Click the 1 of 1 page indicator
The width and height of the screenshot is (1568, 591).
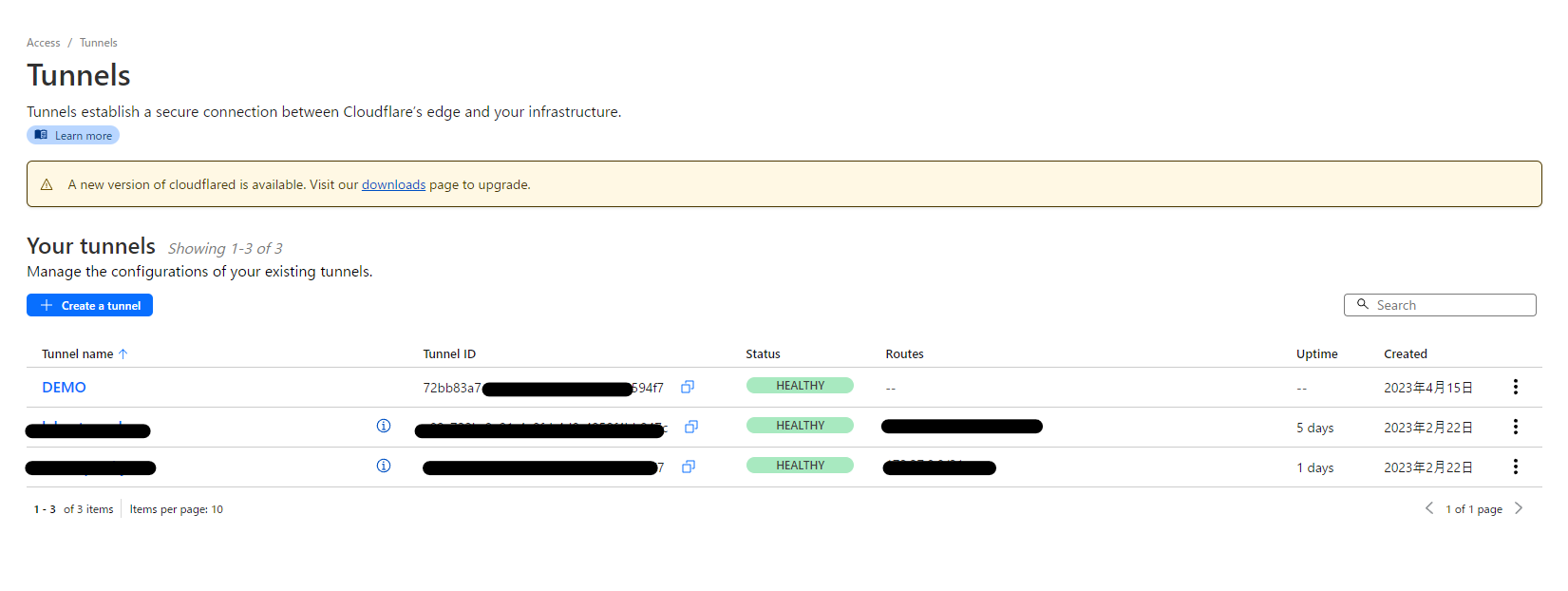coord(1474,509)
